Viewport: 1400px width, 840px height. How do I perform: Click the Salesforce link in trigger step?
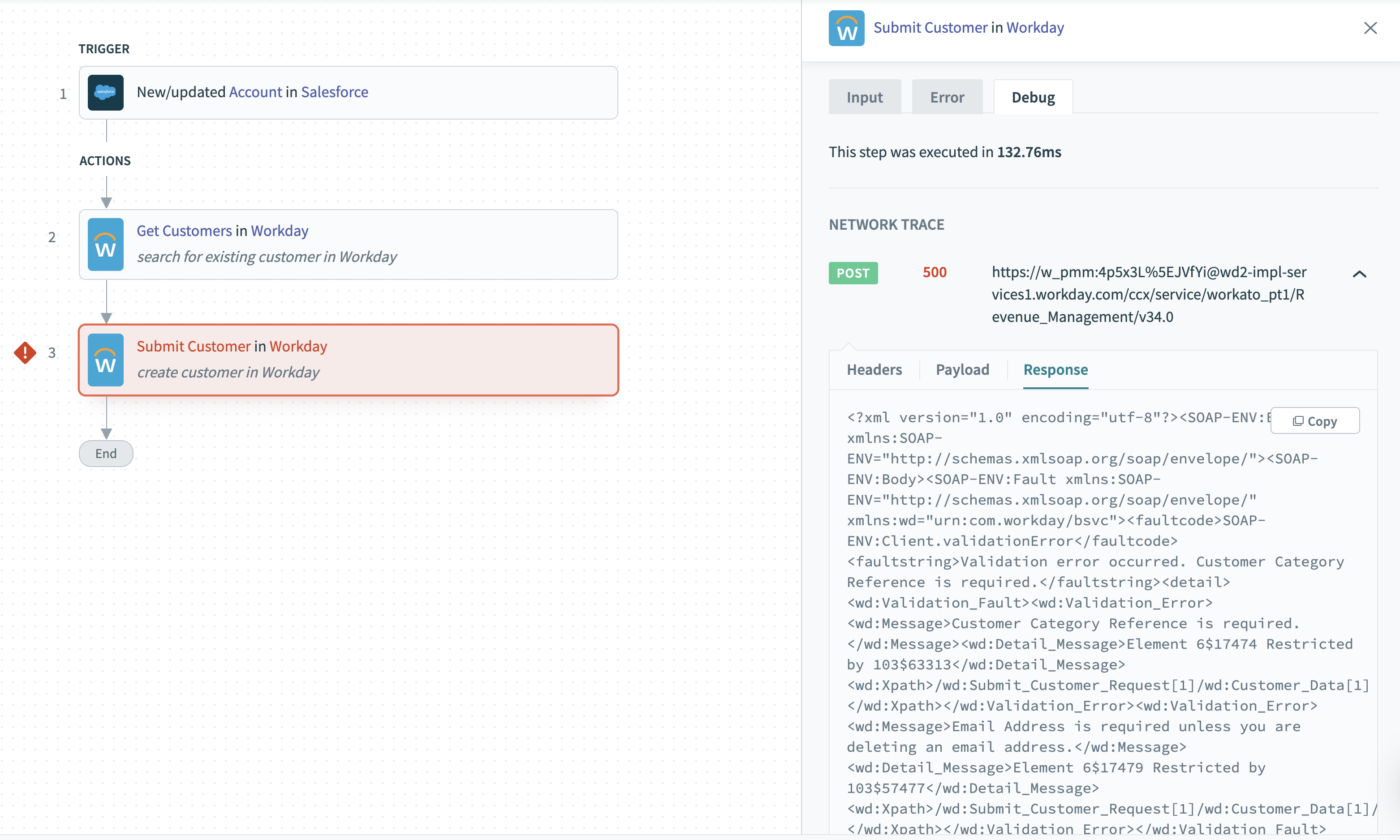point(334,92)
